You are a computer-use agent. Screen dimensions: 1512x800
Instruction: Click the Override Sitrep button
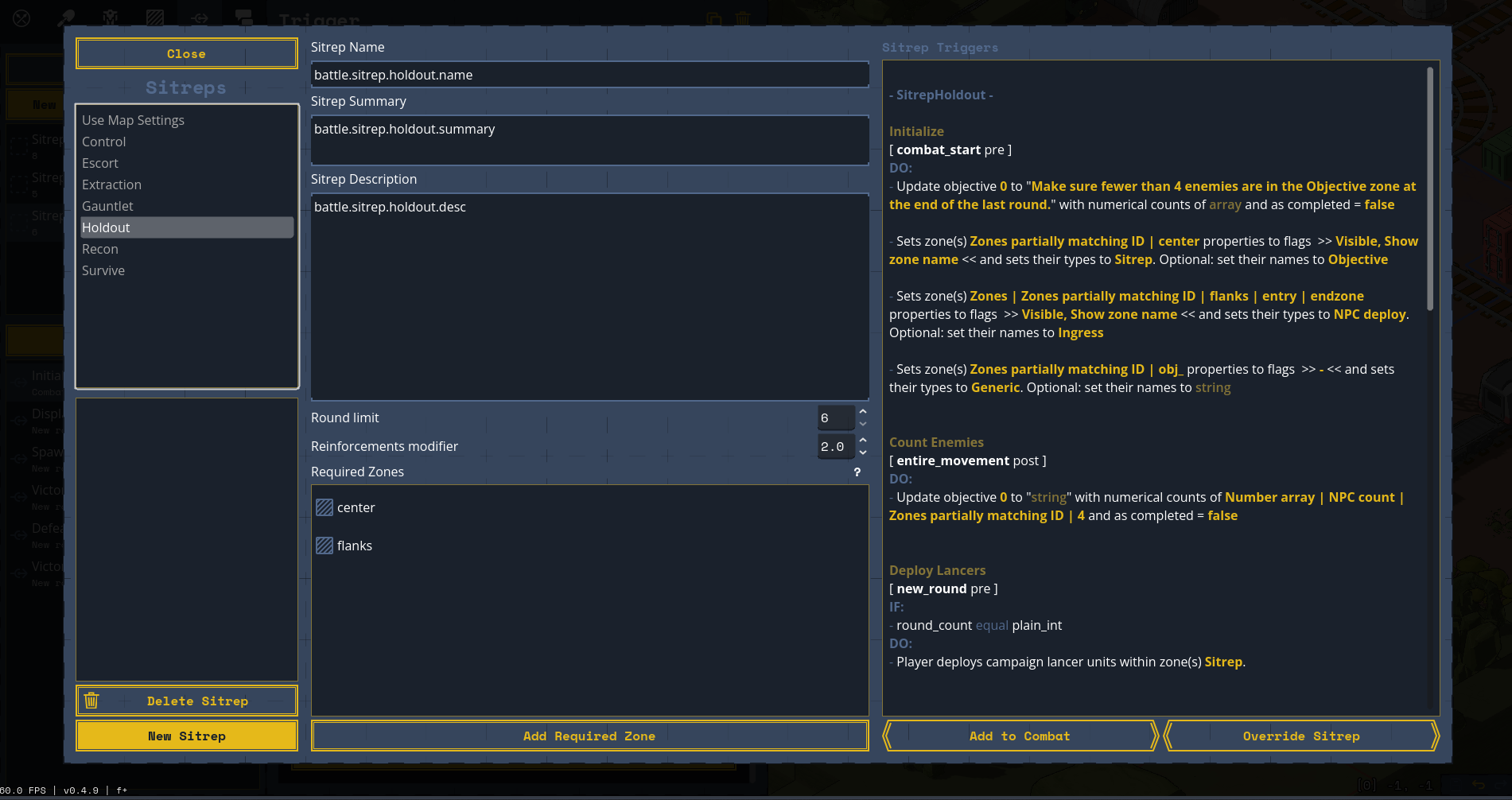click(x=1300, y=736)
